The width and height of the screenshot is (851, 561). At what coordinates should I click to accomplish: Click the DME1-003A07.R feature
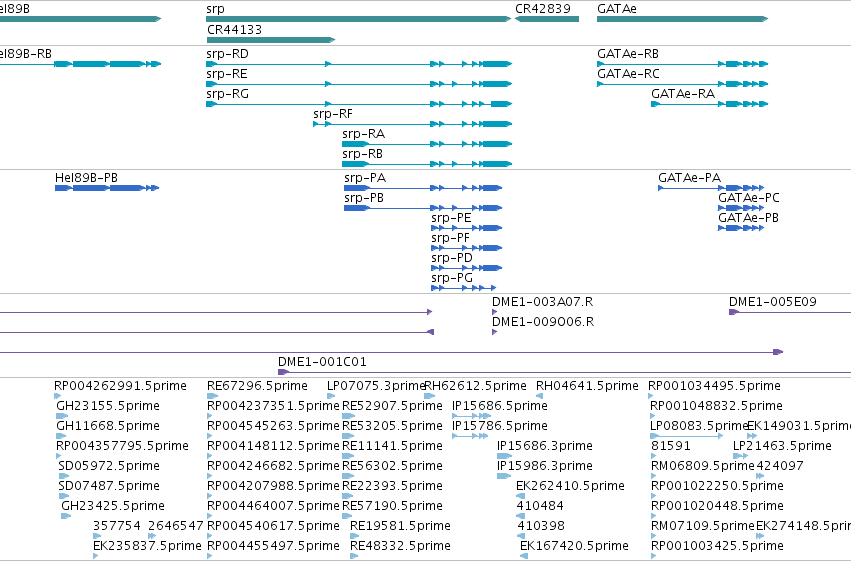click(494, 312)
